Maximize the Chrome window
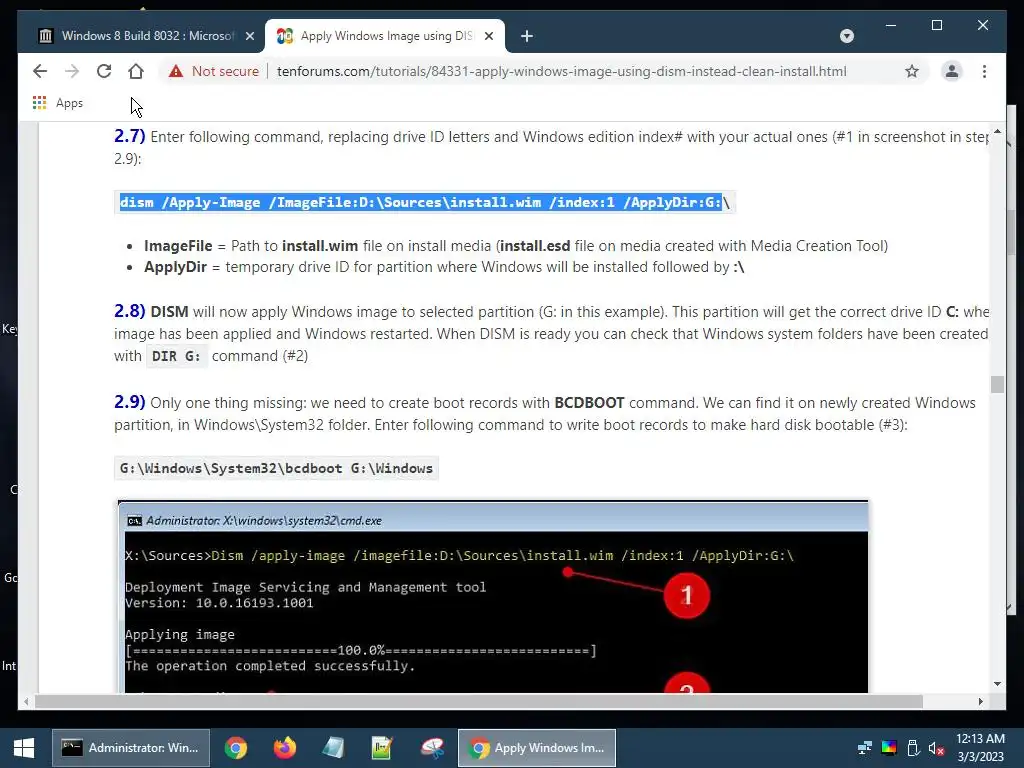Screen dimensions: 1024x768 tap(936, 25)
